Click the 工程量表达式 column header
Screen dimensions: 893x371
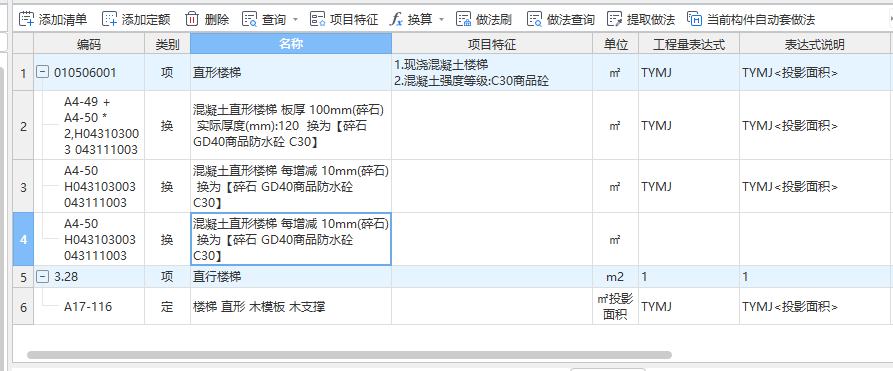689,44
